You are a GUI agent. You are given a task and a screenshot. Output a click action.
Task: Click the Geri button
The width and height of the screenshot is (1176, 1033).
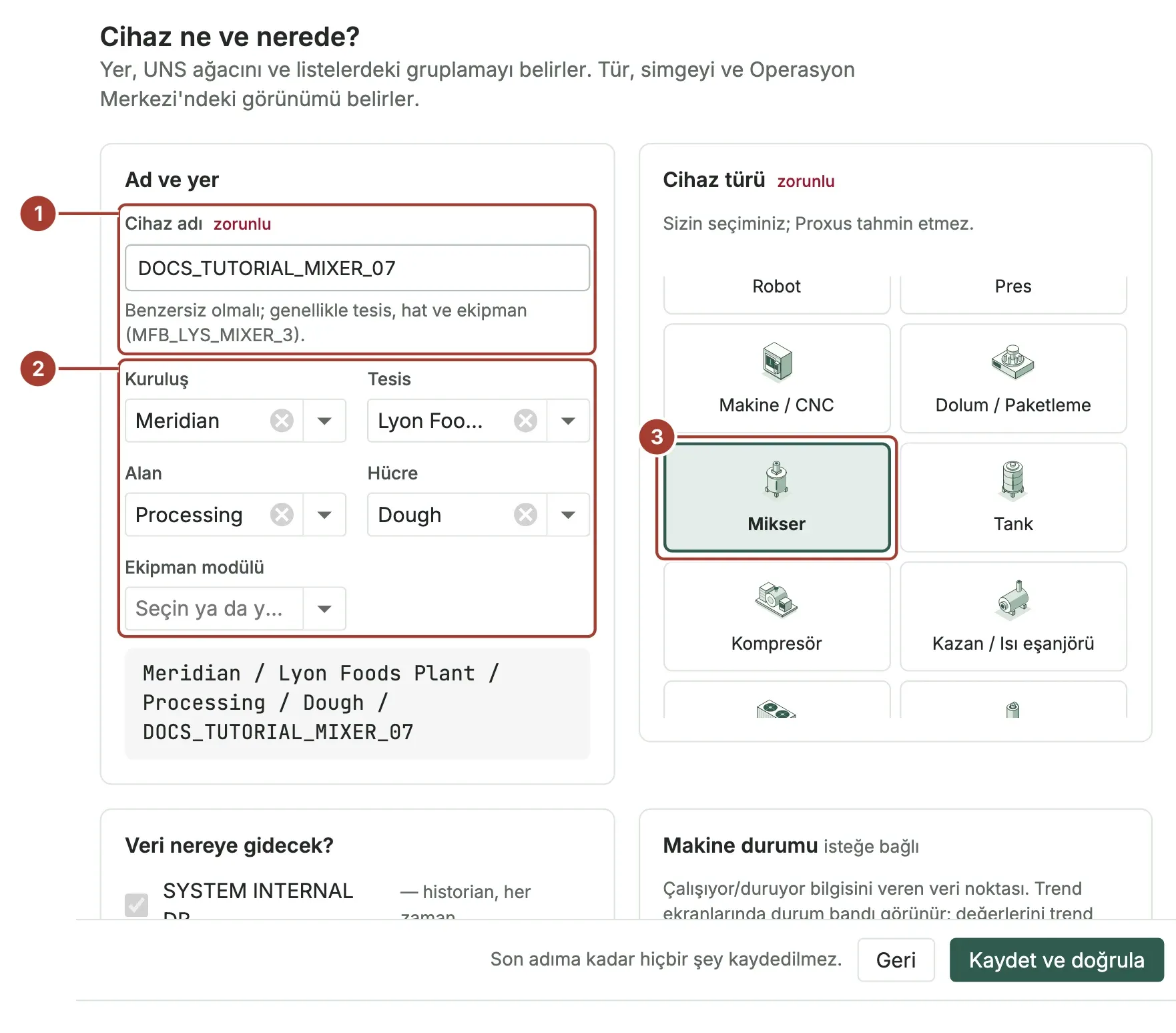[x=896, y=960]
